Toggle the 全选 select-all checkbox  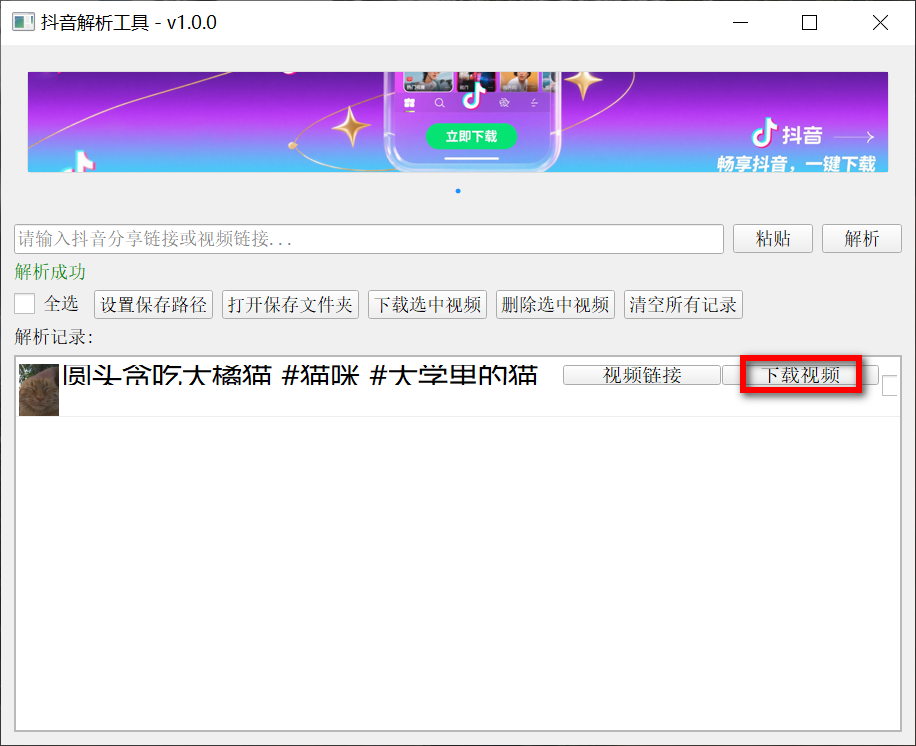25,304
